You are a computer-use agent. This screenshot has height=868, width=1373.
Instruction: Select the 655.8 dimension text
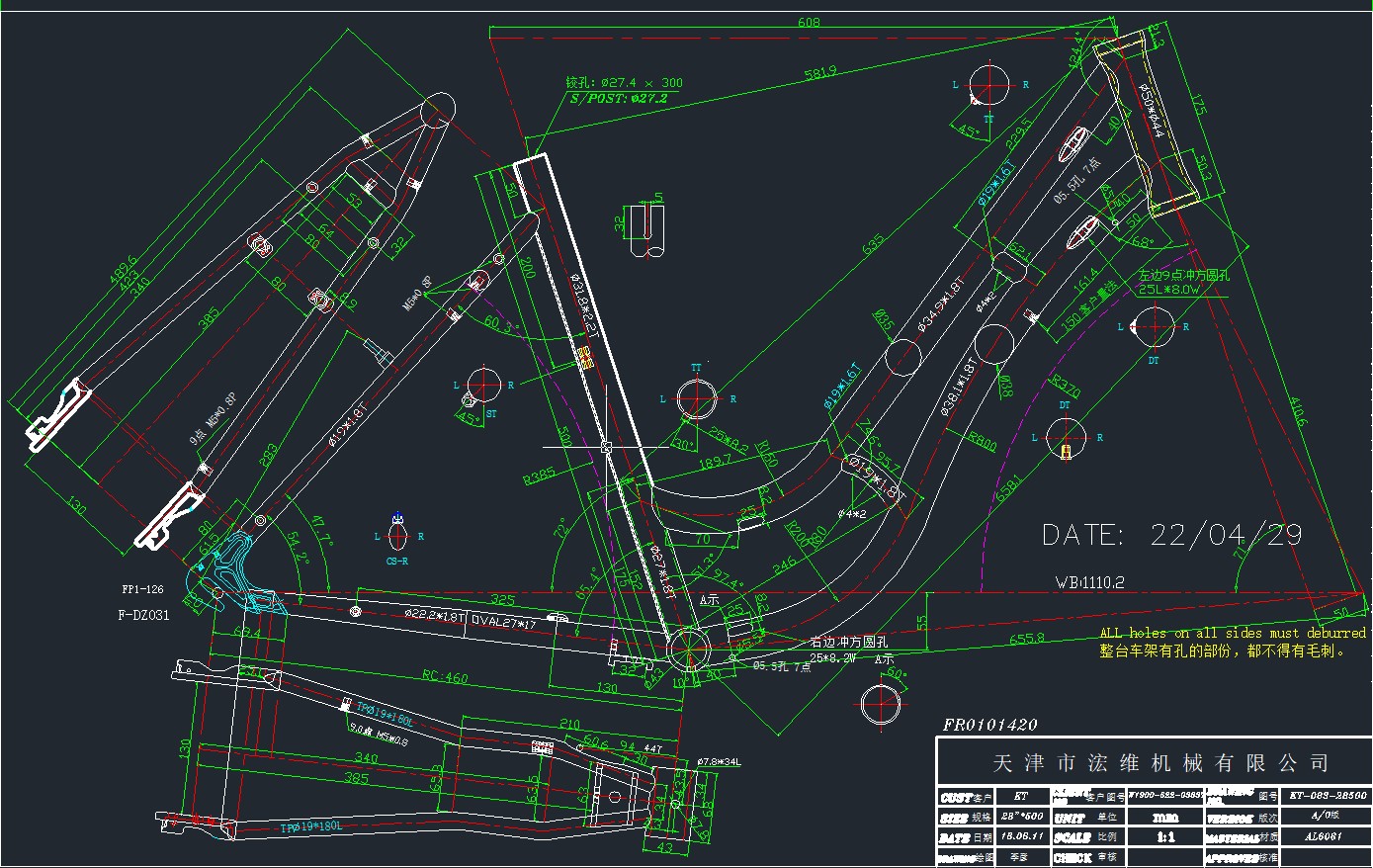[1026, 639]
